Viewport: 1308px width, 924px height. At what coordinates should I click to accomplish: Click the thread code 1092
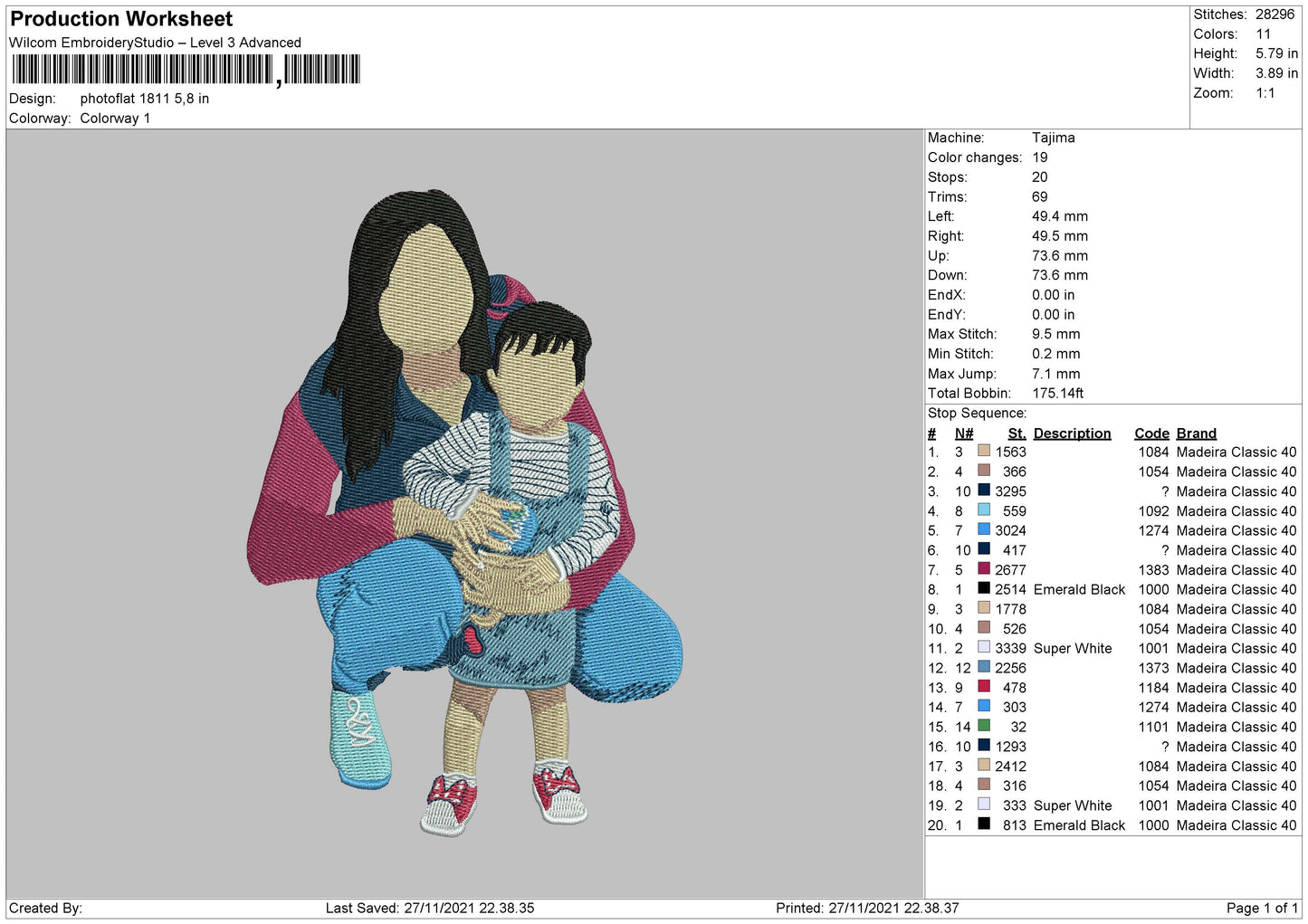1154,511
